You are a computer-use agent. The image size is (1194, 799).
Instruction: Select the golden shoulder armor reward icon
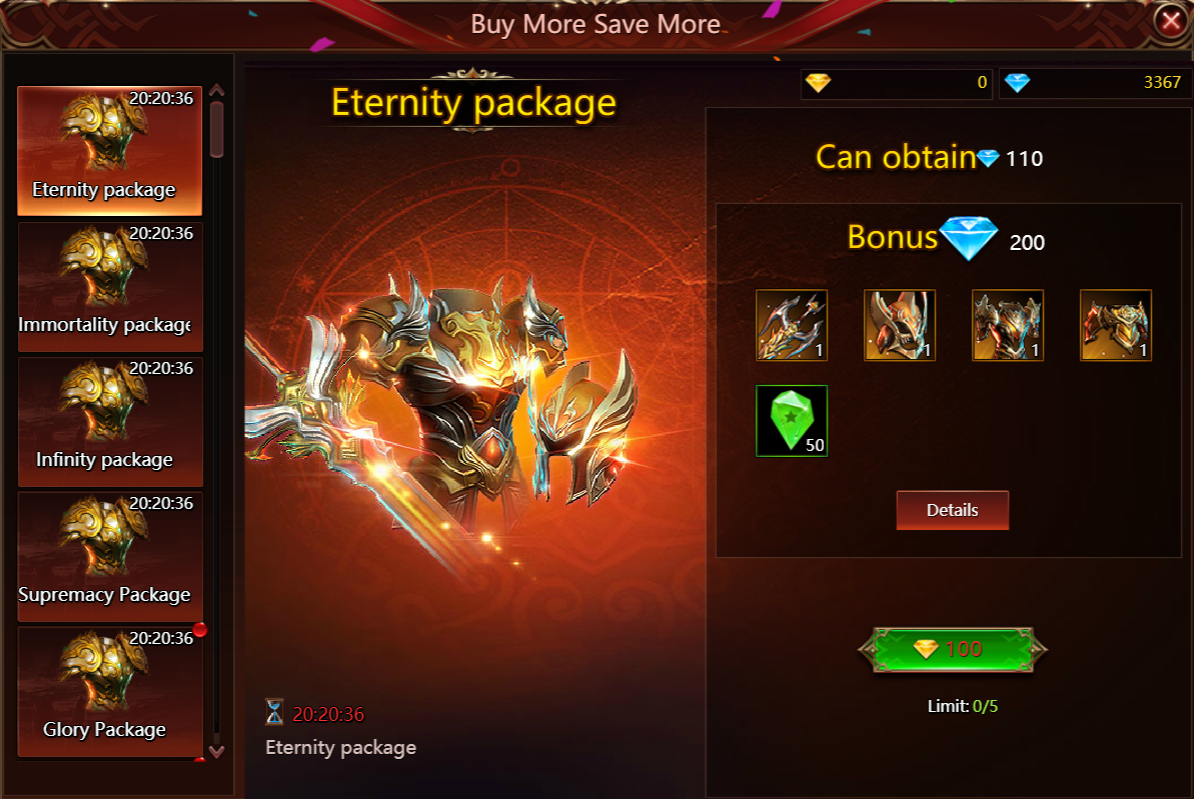pos(1116,325)
